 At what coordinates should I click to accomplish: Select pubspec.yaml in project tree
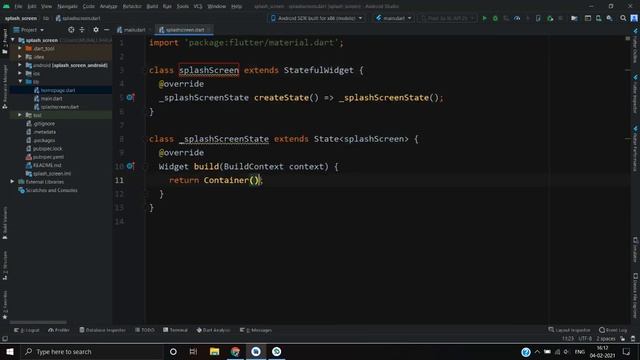tap(48, 157)
